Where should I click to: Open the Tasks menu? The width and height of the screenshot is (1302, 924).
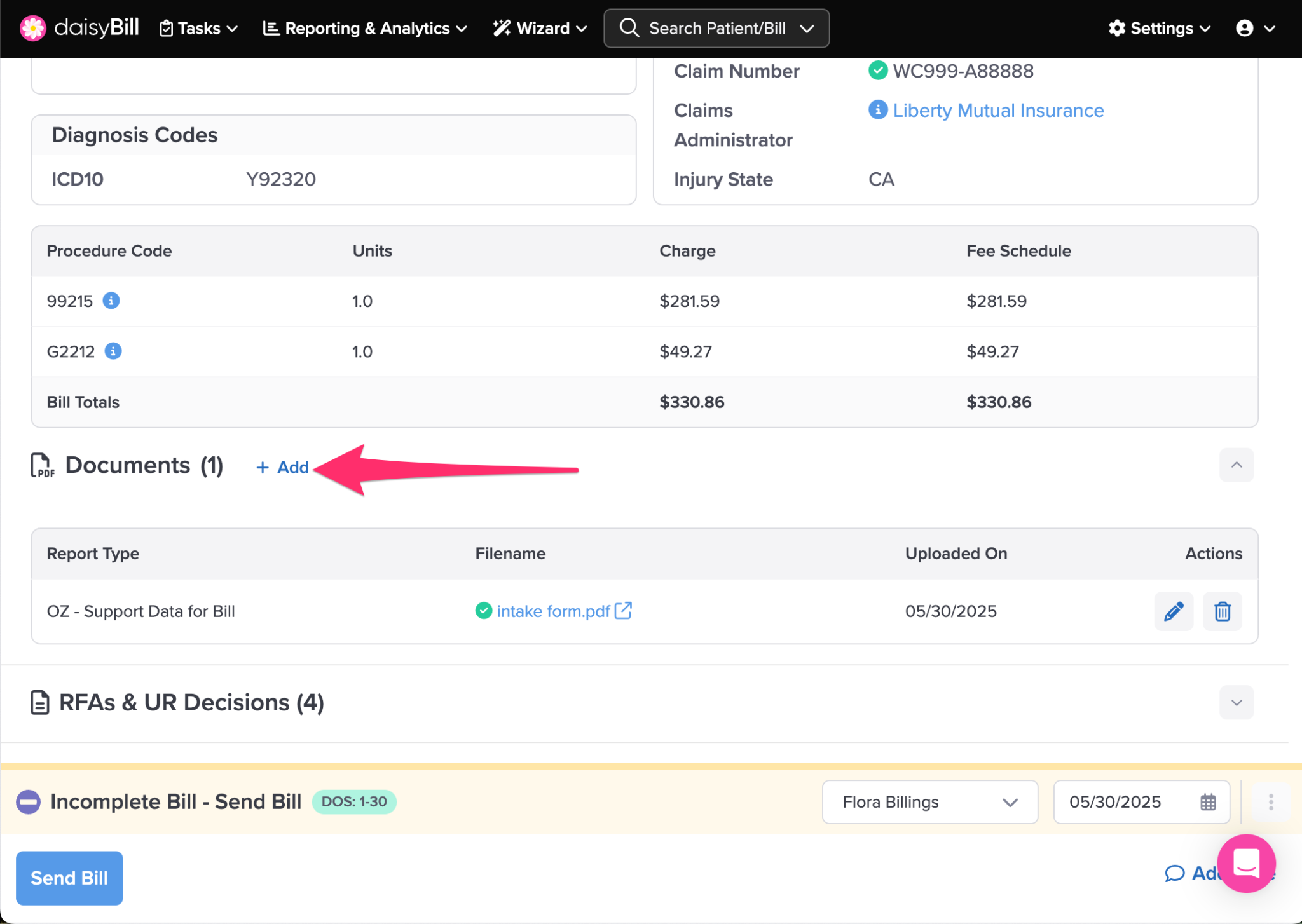pyautogui.click(x=198, y=28)
